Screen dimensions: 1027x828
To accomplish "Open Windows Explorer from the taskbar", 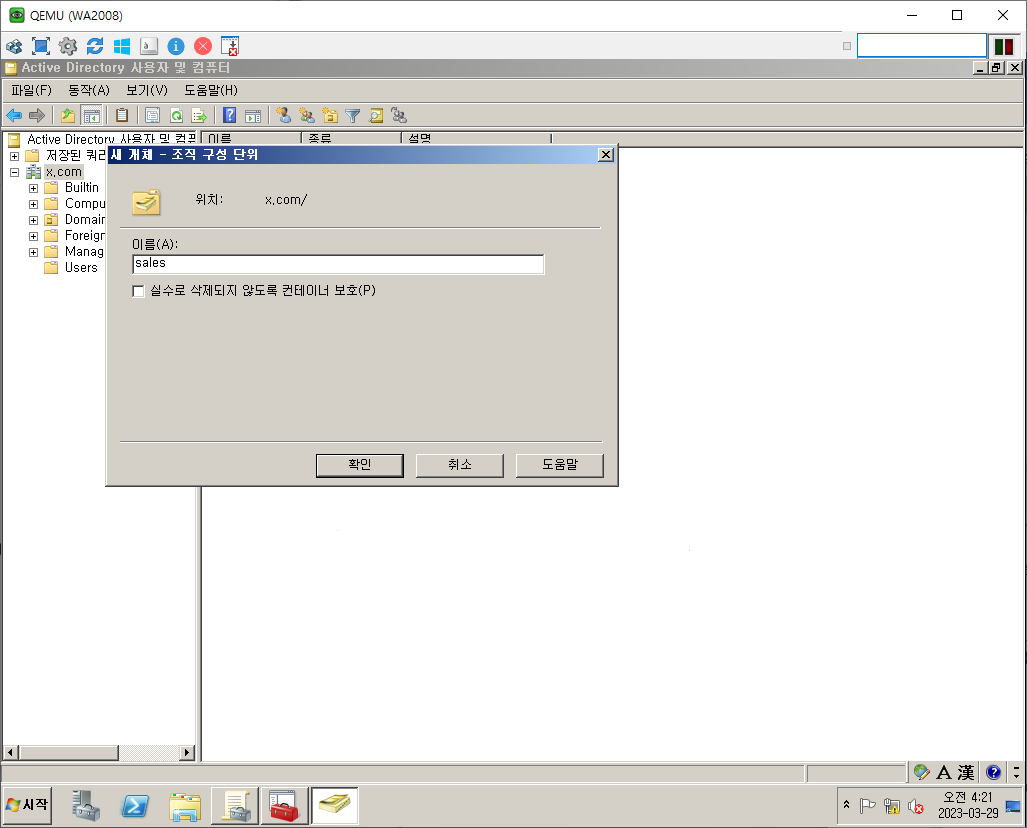I will click(x=185, y=806).
